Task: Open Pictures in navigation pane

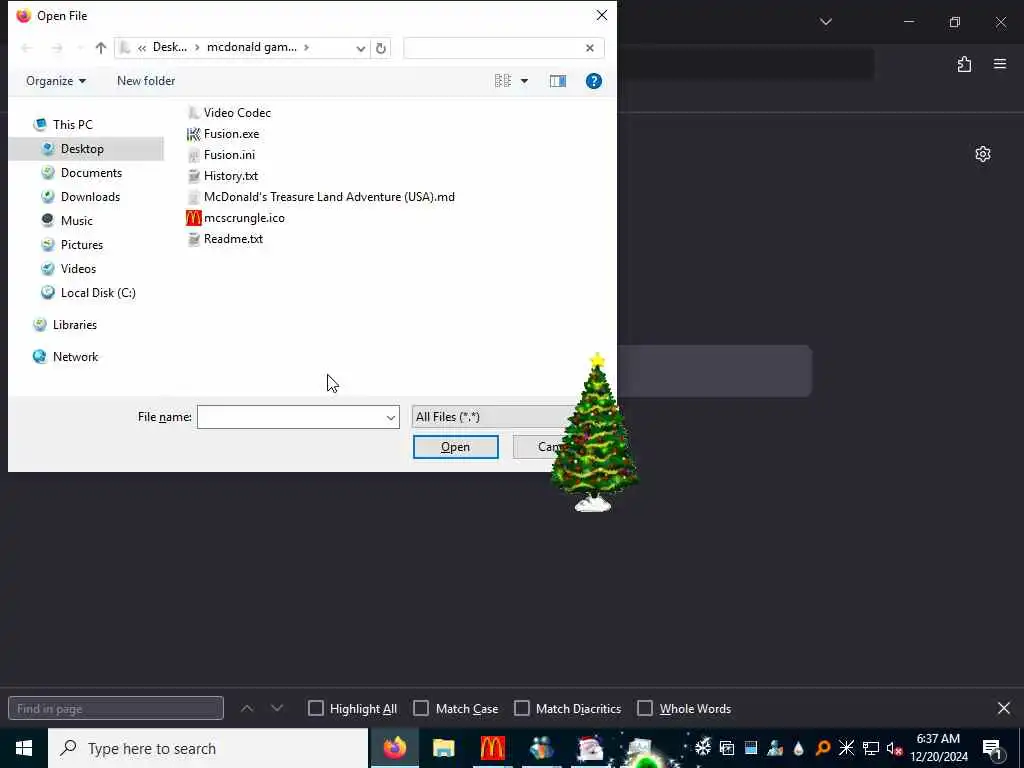Action: tap(82, 245)
